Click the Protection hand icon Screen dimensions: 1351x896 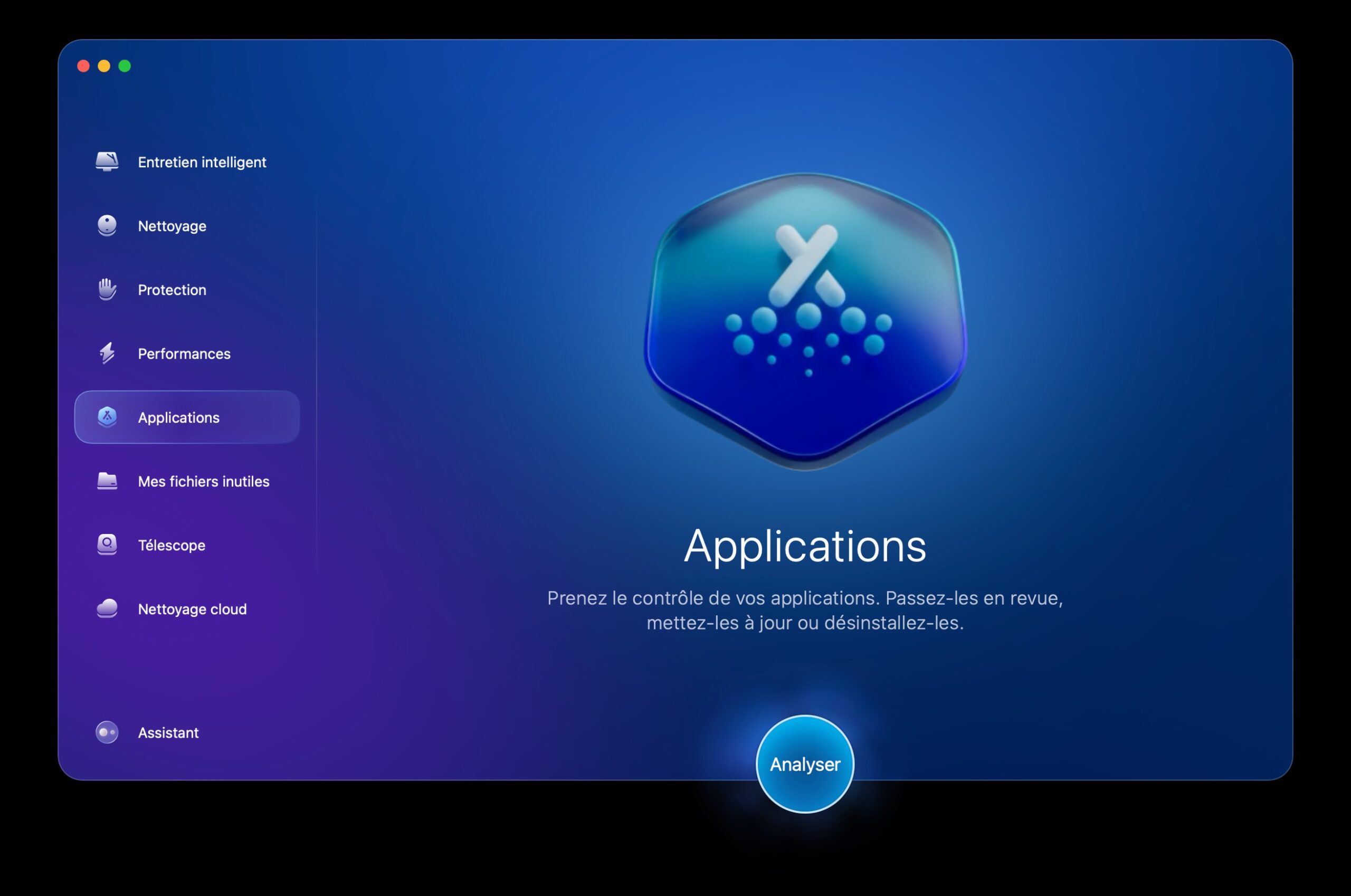pos(107,290)
